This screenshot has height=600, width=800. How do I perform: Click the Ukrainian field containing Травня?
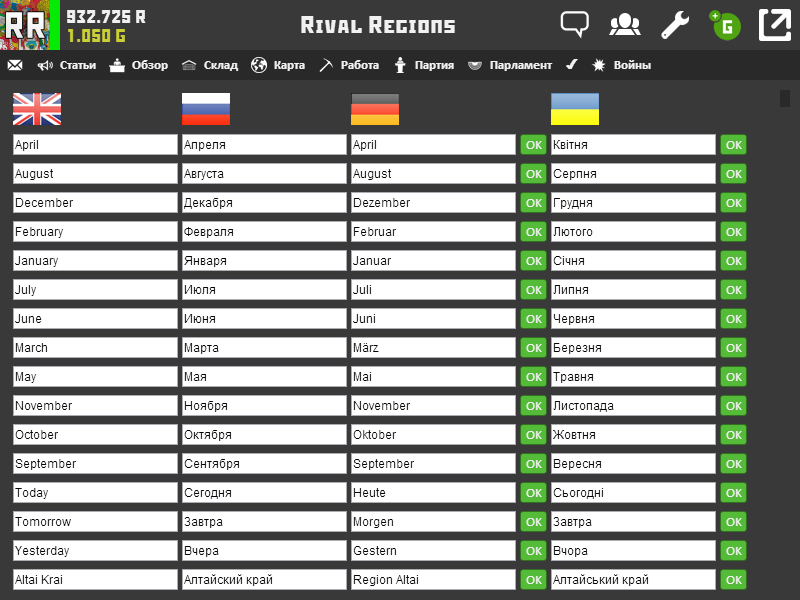coord(633,377)
